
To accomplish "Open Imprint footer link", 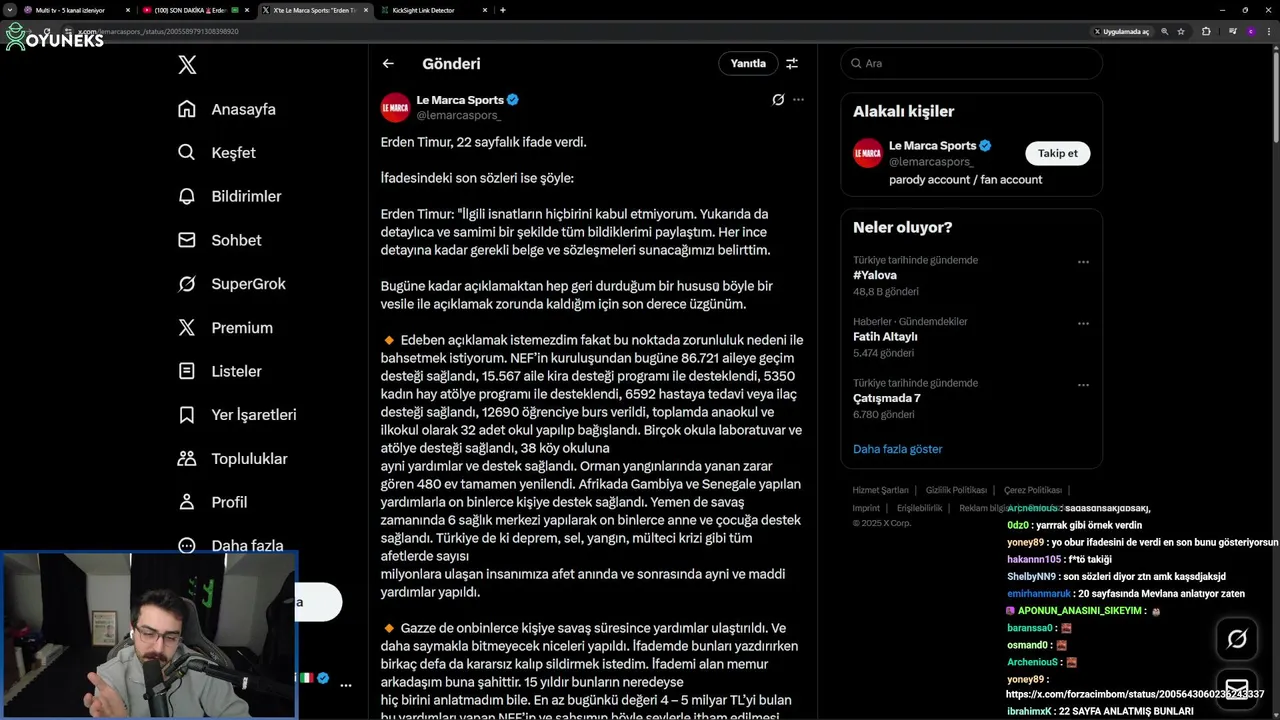I will coord(866,508).
